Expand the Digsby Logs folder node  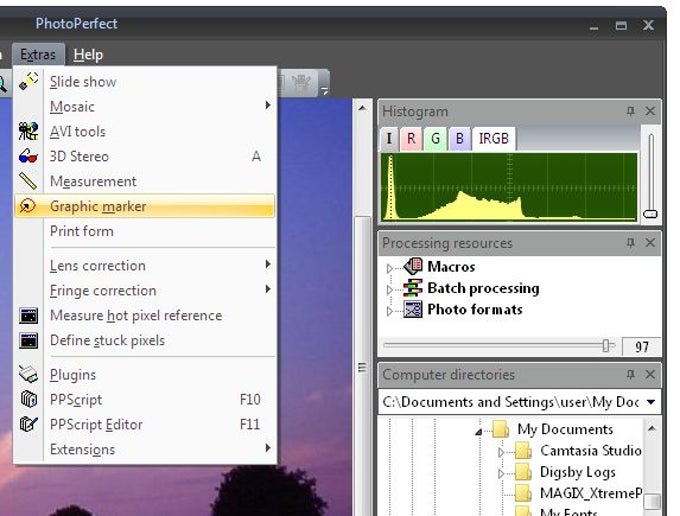[x=501, y=474]
